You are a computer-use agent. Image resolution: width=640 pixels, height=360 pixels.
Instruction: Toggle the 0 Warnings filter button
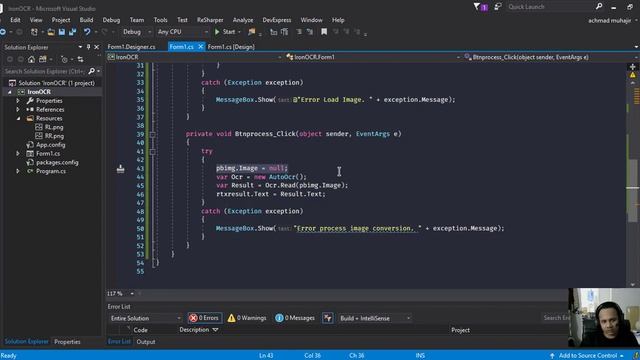click(x=247, y=318)
